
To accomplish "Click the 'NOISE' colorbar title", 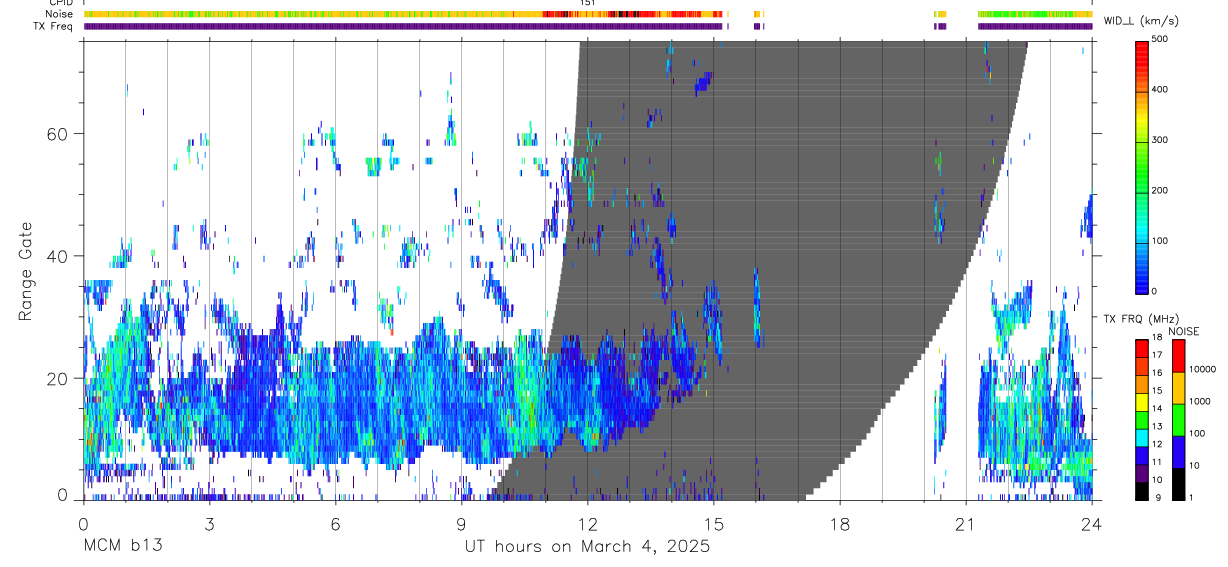I will pos(1183,332).
